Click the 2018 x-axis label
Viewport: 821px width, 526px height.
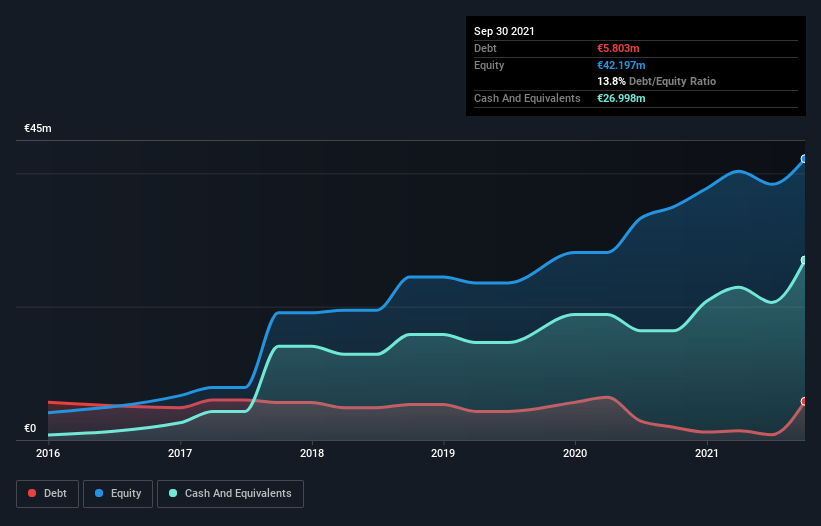point(312,453)
